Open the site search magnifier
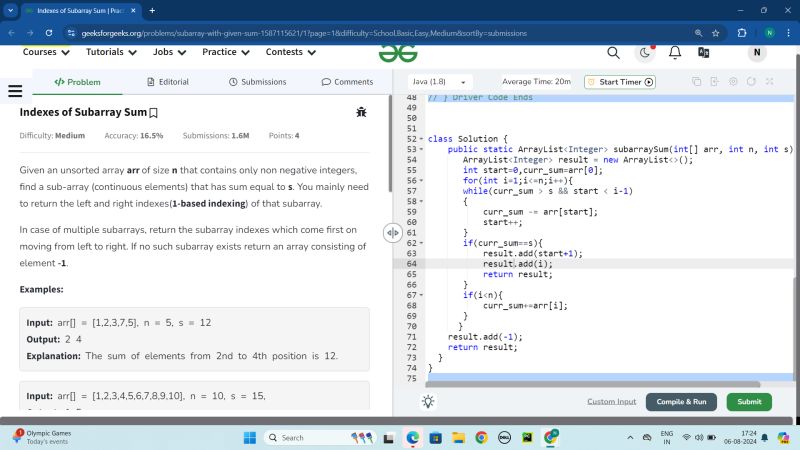 coord(613,53)
